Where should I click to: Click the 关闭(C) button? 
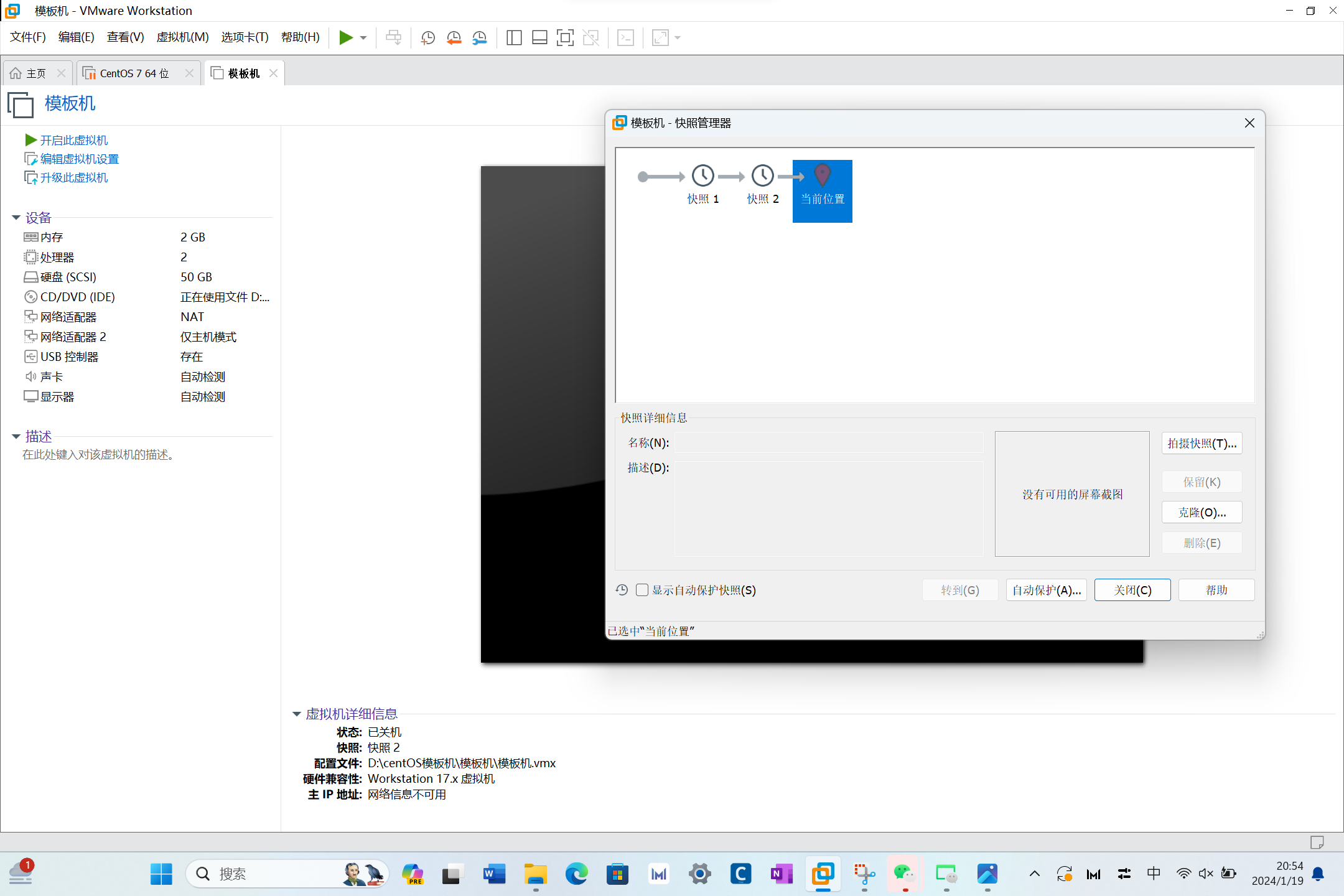(x=1132, y=590)
